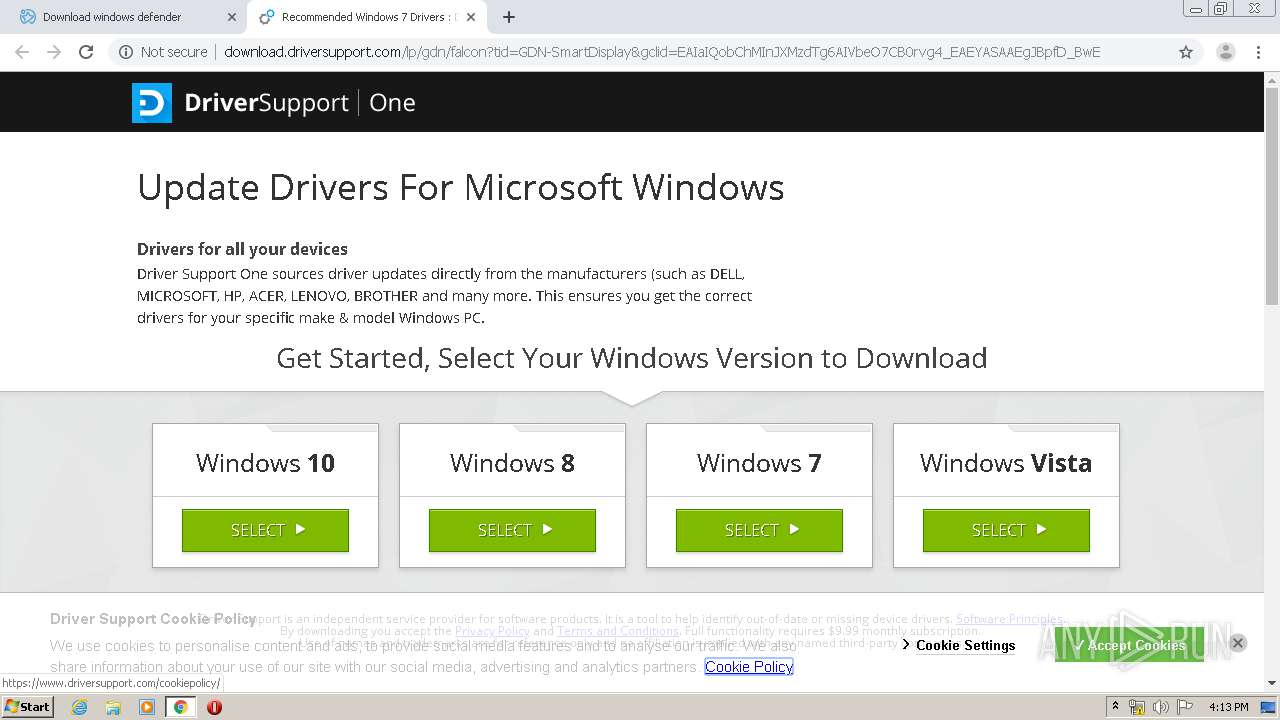Click the Chrome taskbar icon
The height and width of the screenshot is (720, 1280).
click(180, 707)
